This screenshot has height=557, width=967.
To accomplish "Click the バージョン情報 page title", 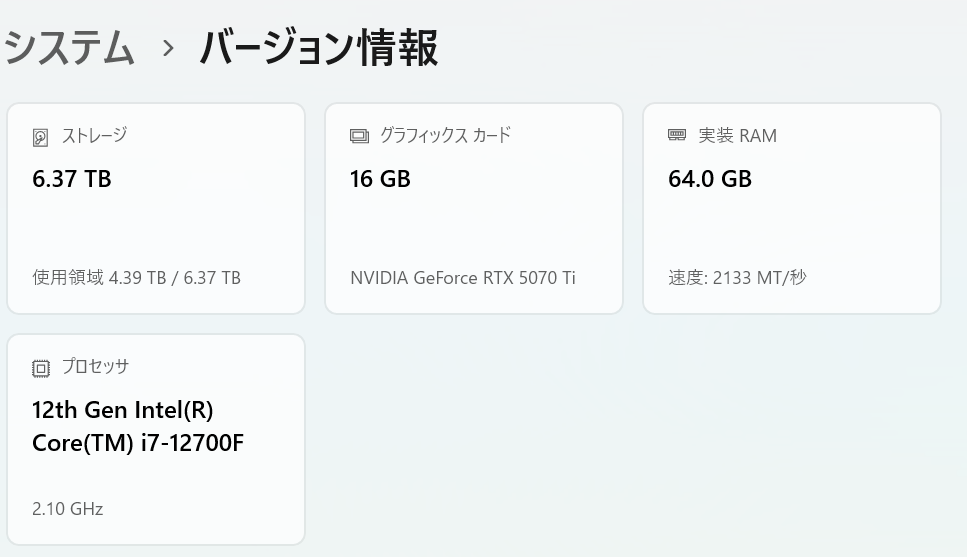I will click(318, 48).
